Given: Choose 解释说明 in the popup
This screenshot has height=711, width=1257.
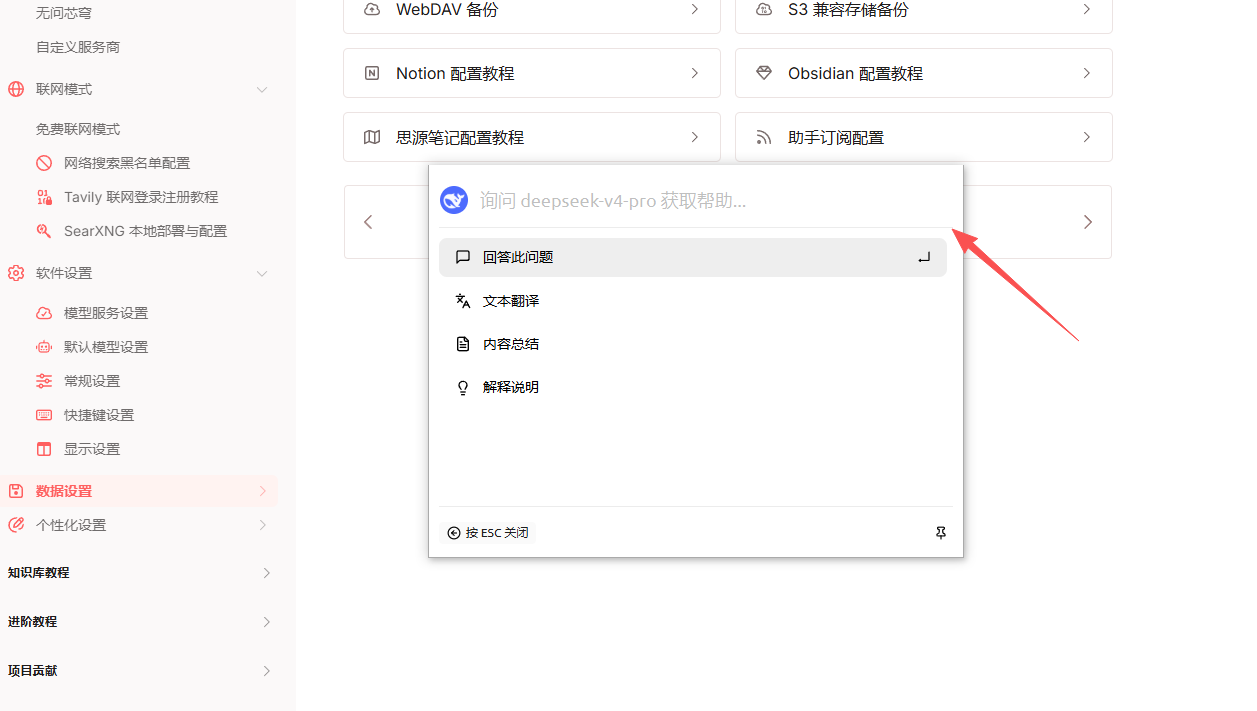Looking at the screenshot, I should pos(693,387).
